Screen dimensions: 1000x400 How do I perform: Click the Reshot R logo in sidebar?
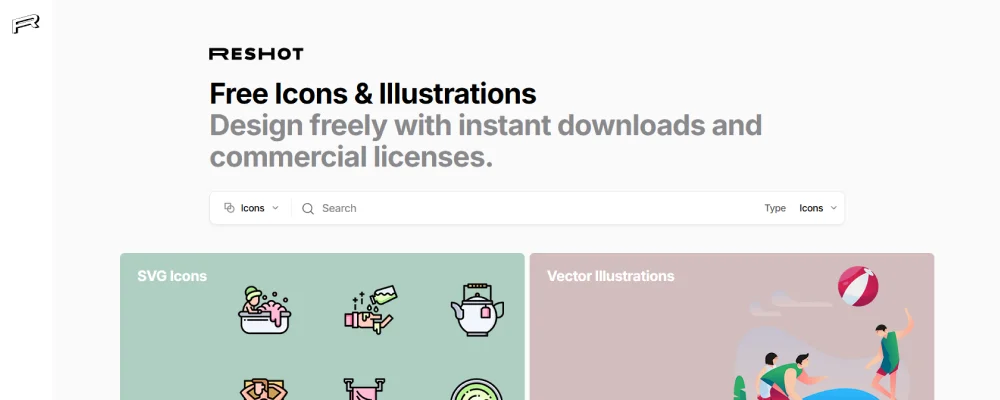(26, 24)
